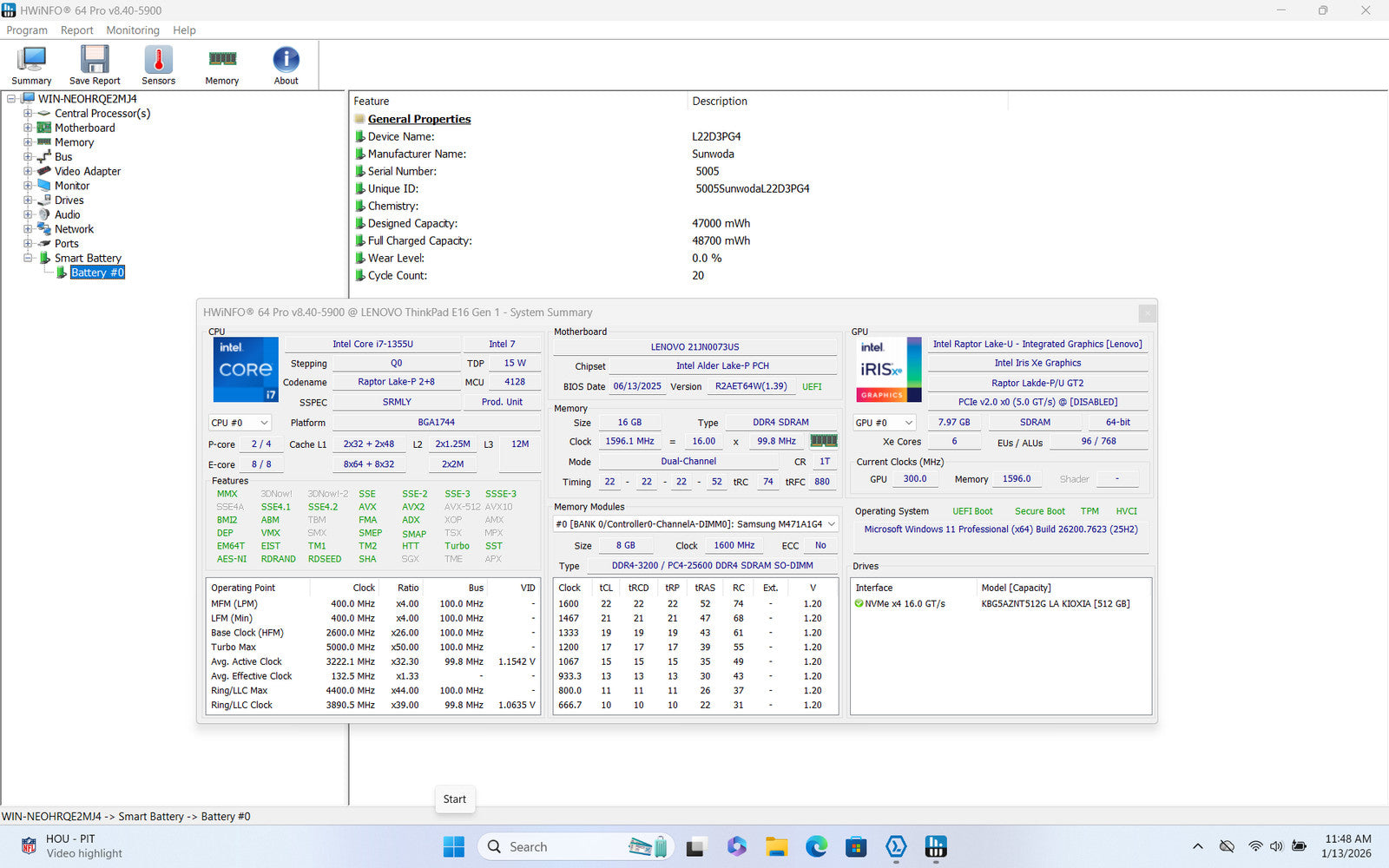Viewport: 1389px width, 868px height.
Task: Click the taskbar Search box
Action: [x=556, y=846]
